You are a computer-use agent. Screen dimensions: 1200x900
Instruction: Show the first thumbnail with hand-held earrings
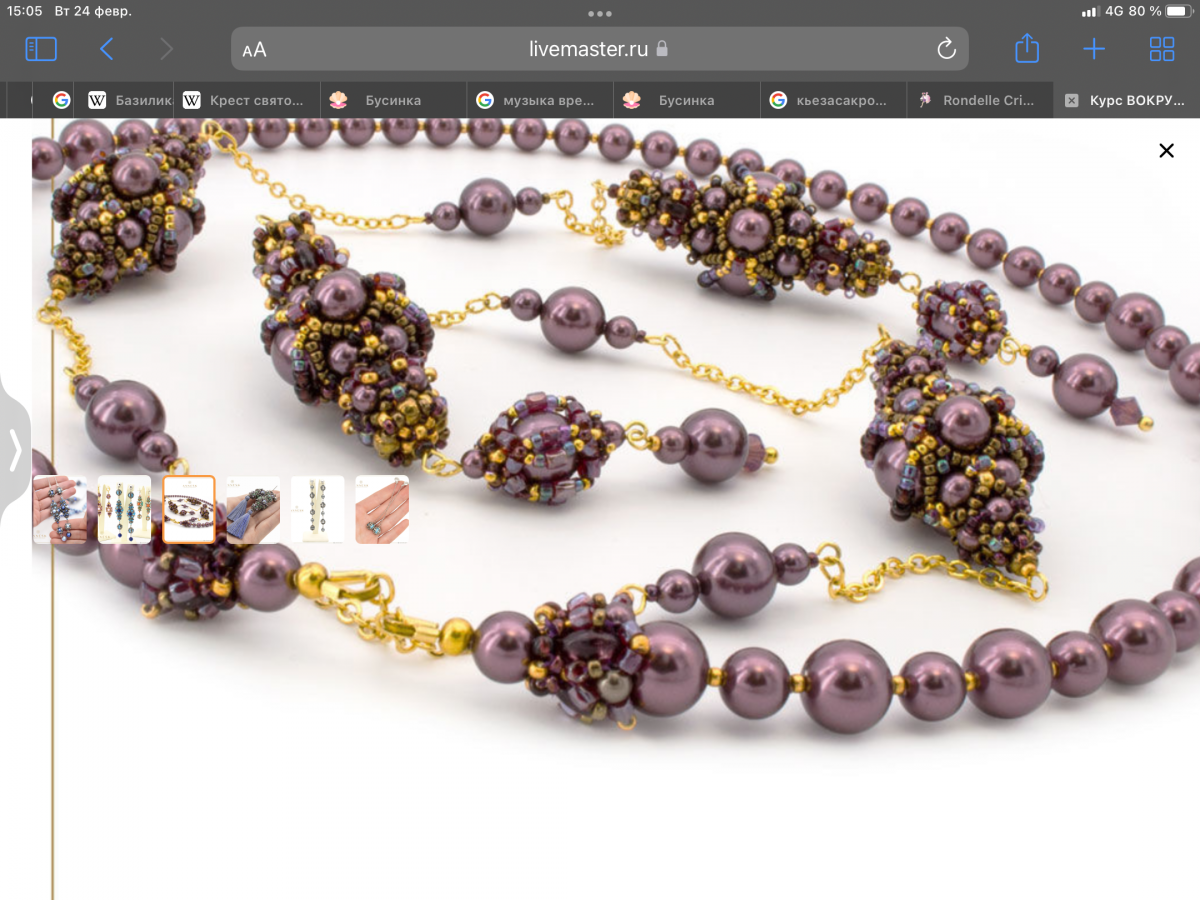click(x=60, y=510)
